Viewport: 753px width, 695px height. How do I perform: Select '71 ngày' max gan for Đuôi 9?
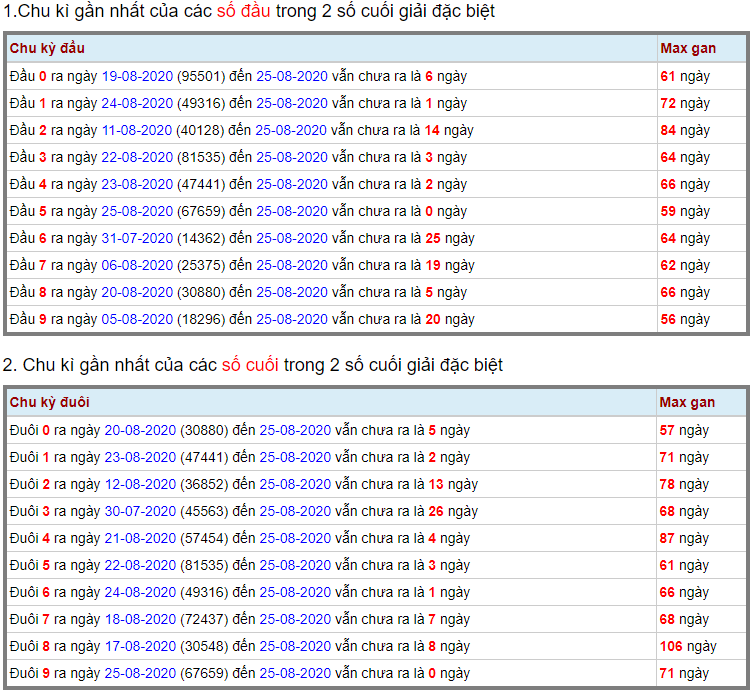(684, 673)
